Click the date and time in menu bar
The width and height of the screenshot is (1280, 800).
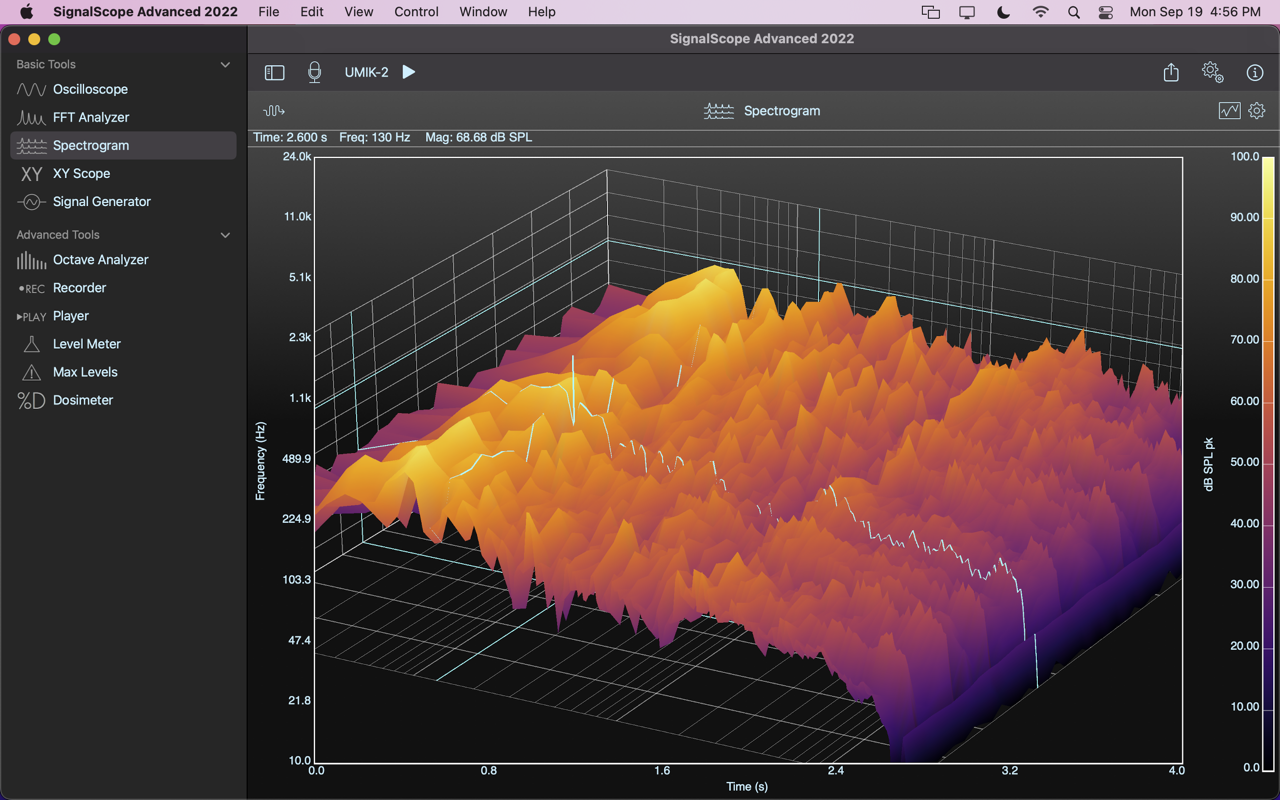pos(1195,12)
